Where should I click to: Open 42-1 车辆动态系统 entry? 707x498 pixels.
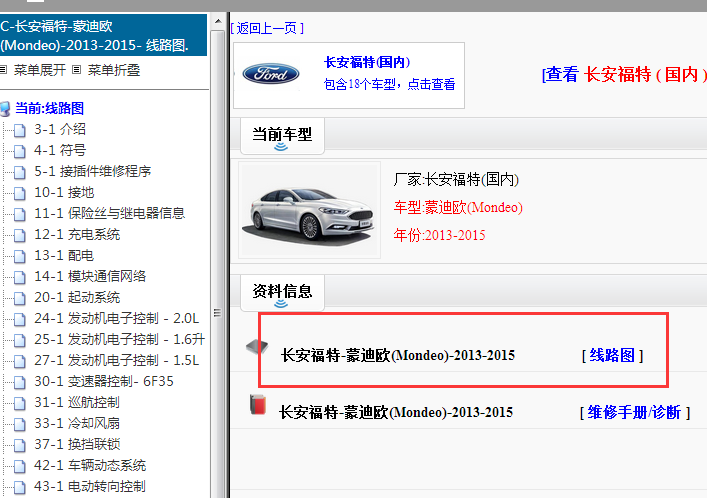90,466
